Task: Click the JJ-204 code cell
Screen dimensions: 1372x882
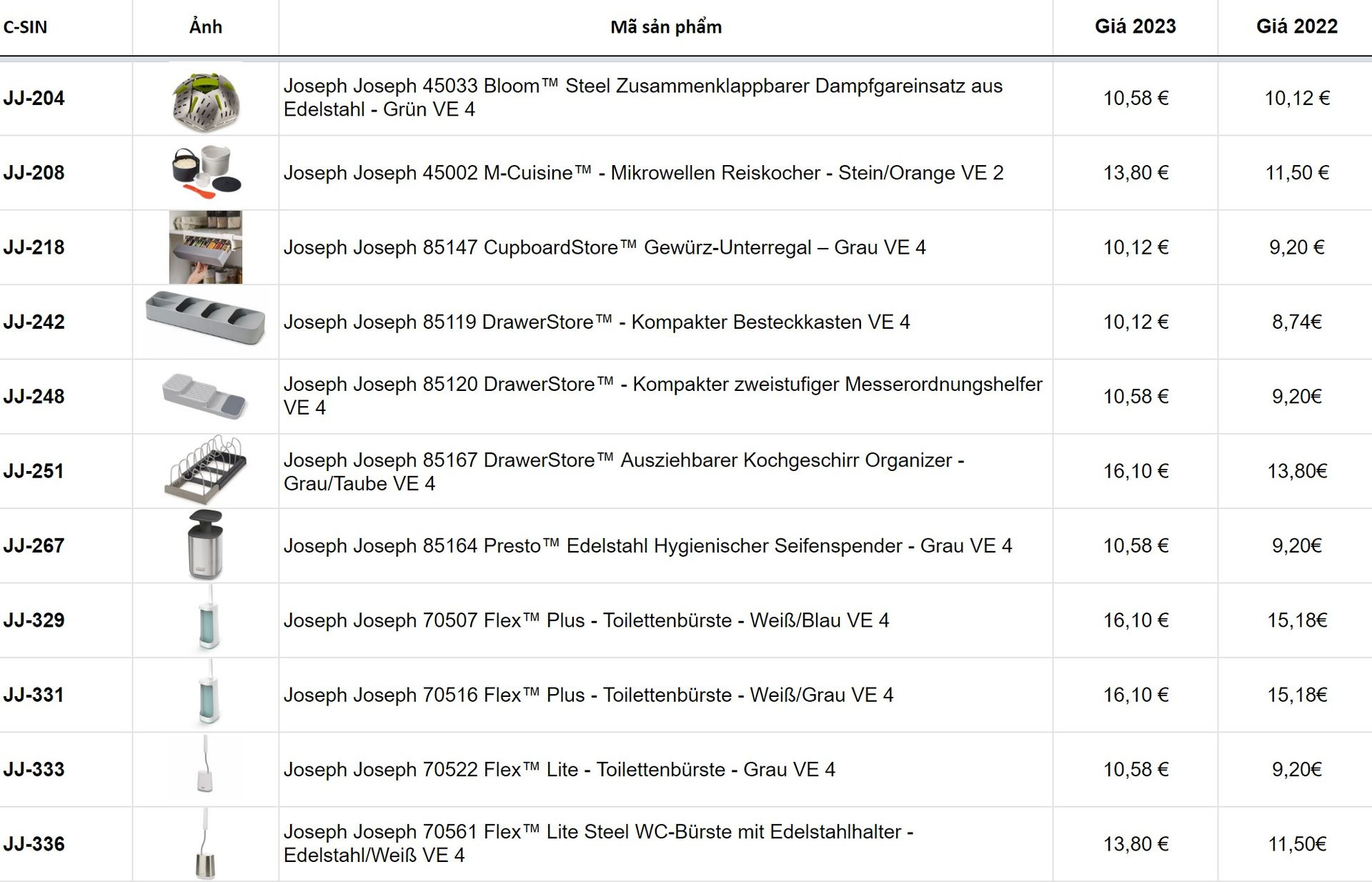Action: click(x=34, y=98)
